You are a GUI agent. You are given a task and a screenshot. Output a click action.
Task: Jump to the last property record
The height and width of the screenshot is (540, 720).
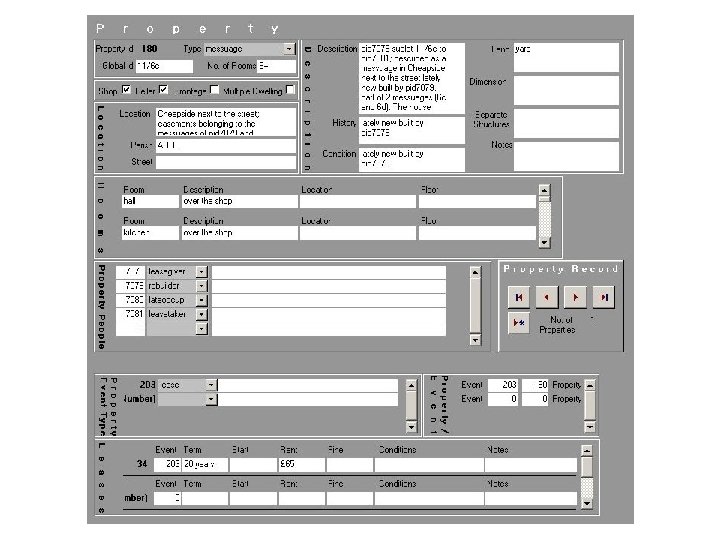[603, 297]
